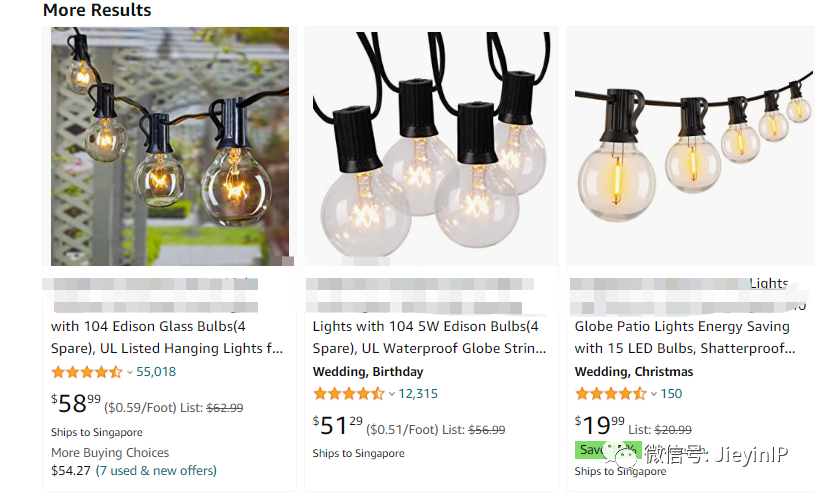Expand rating breakdown arrow beside 55,018

[130, 372]
